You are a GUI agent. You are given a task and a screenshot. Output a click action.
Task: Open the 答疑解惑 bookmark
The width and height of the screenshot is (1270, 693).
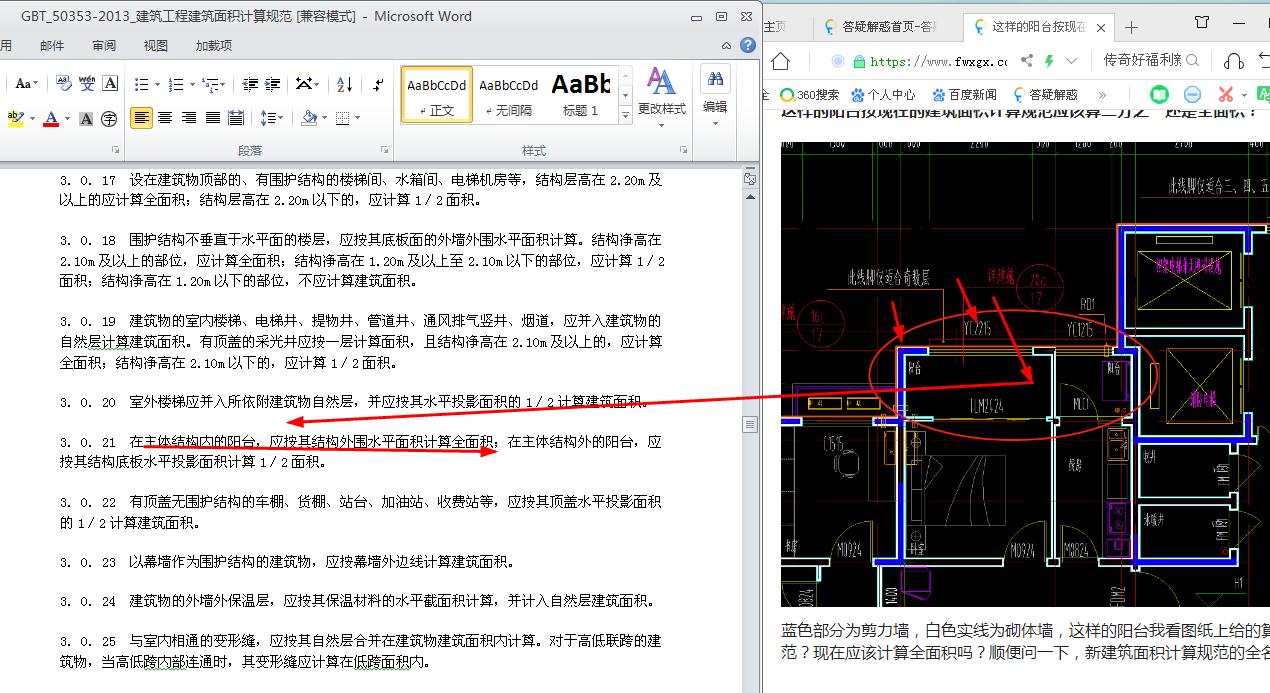point(1046,94)
